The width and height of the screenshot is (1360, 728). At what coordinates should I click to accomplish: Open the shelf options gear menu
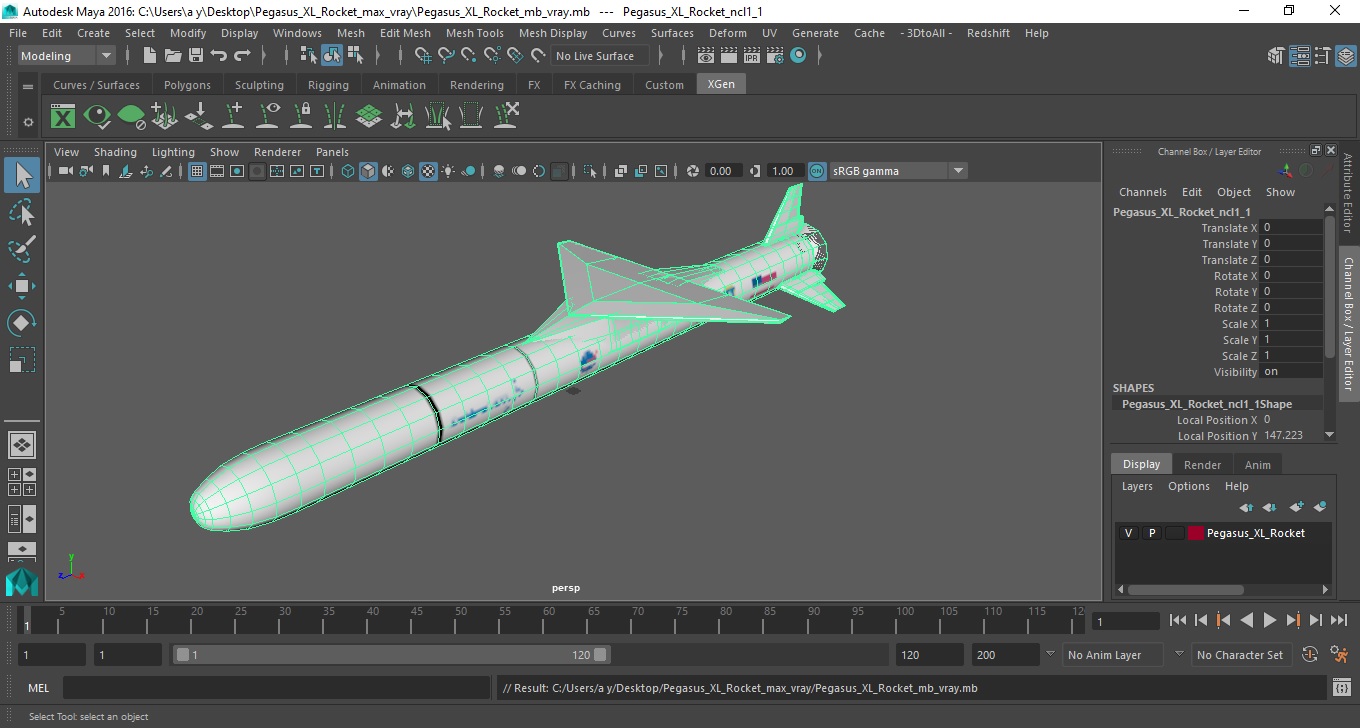click(28, 122)
